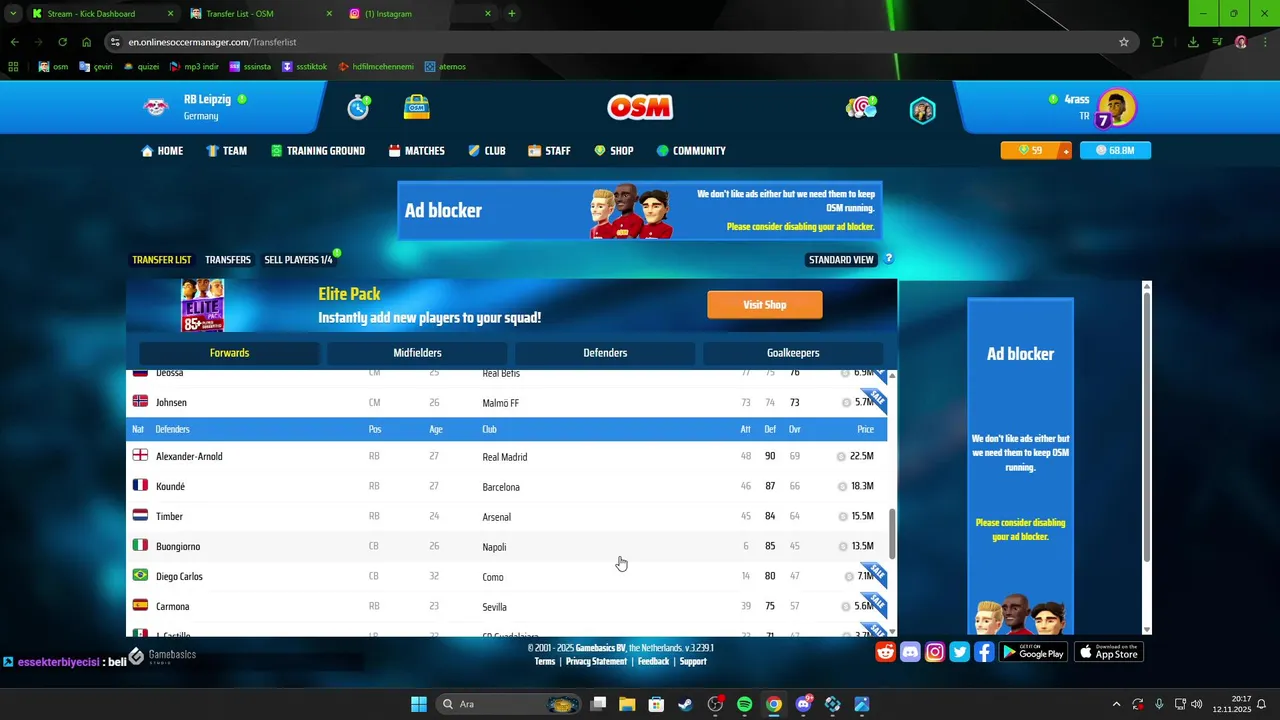Jump to the Forwards section

tap(229, 353)
